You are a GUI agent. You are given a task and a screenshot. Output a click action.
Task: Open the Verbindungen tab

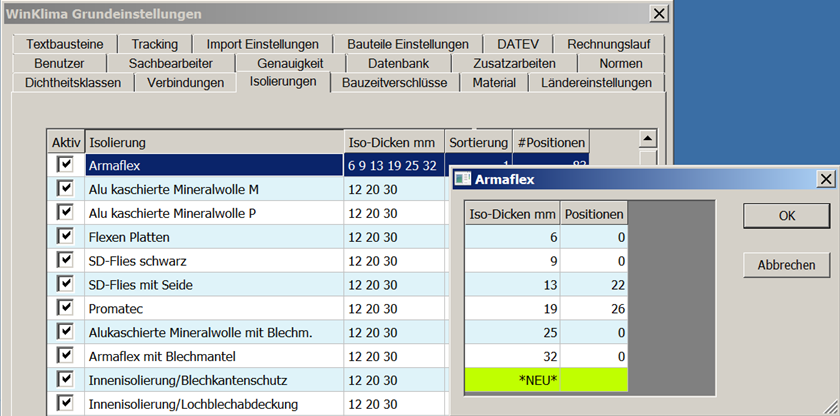point(185,83)
